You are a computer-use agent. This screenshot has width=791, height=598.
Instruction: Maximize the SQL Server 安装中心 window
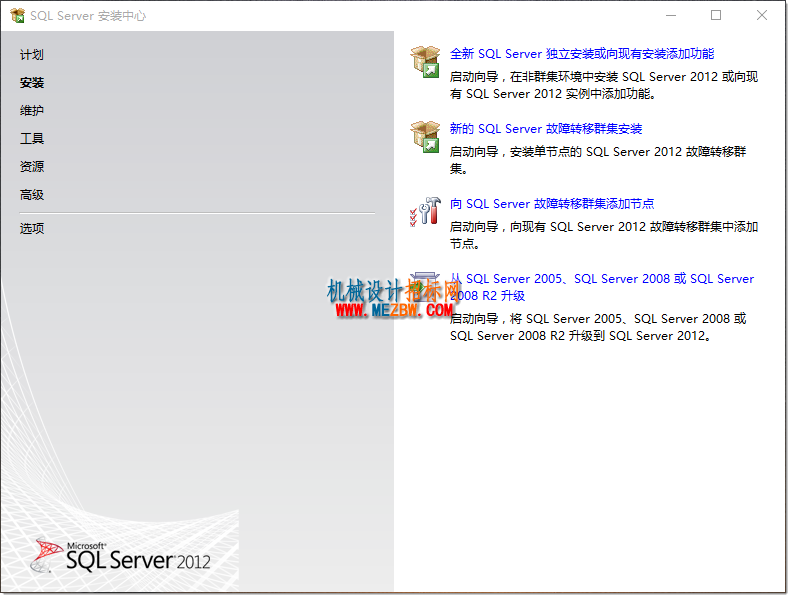[715, 16]
